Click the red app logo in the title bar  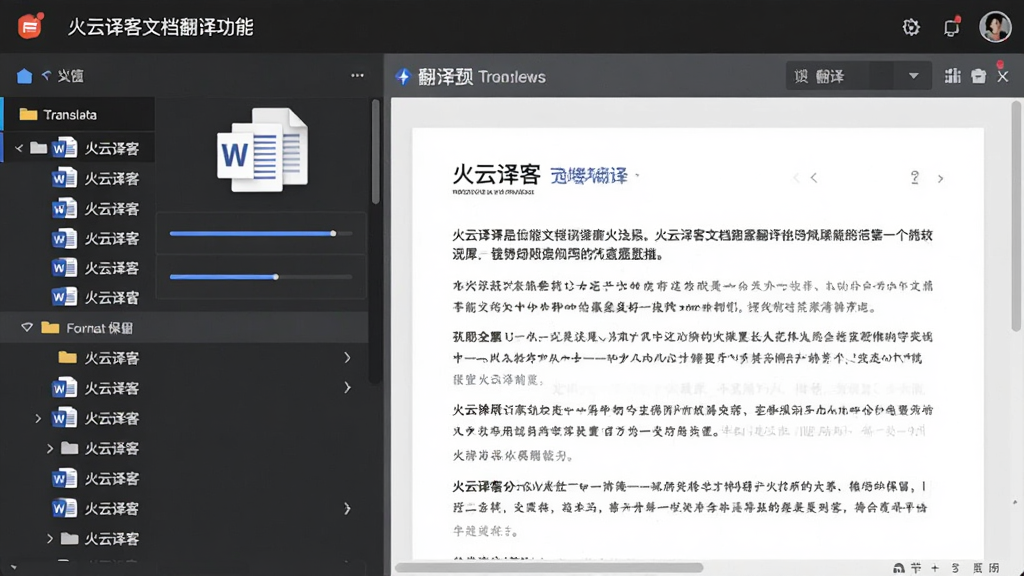coord(29,27)
